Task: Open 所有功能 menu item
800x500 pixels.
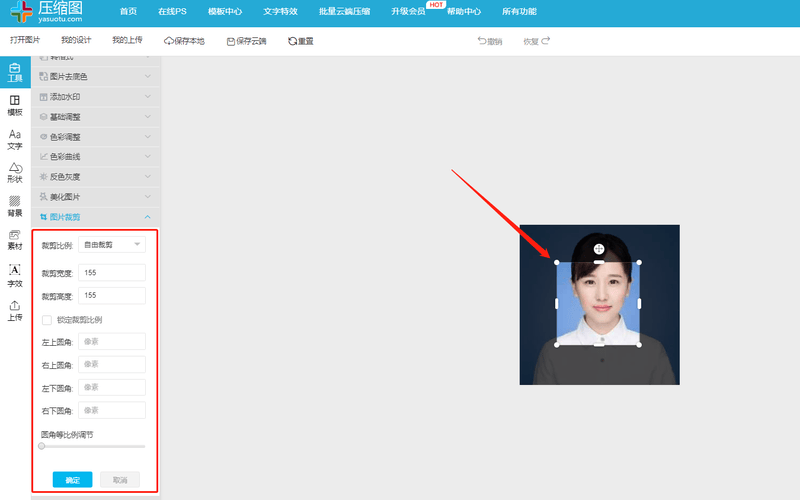Action: click(519, 11)
